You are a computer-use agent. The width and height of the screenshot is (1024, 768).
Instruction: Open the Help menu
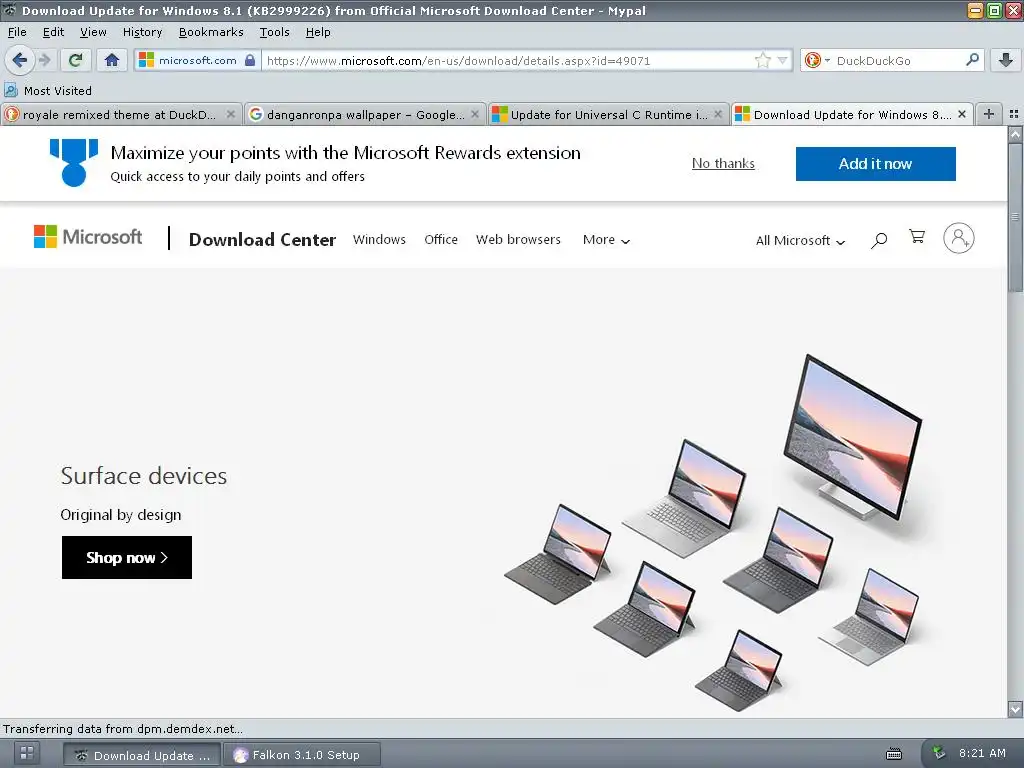pyautogui.click(x=318, y=32)
